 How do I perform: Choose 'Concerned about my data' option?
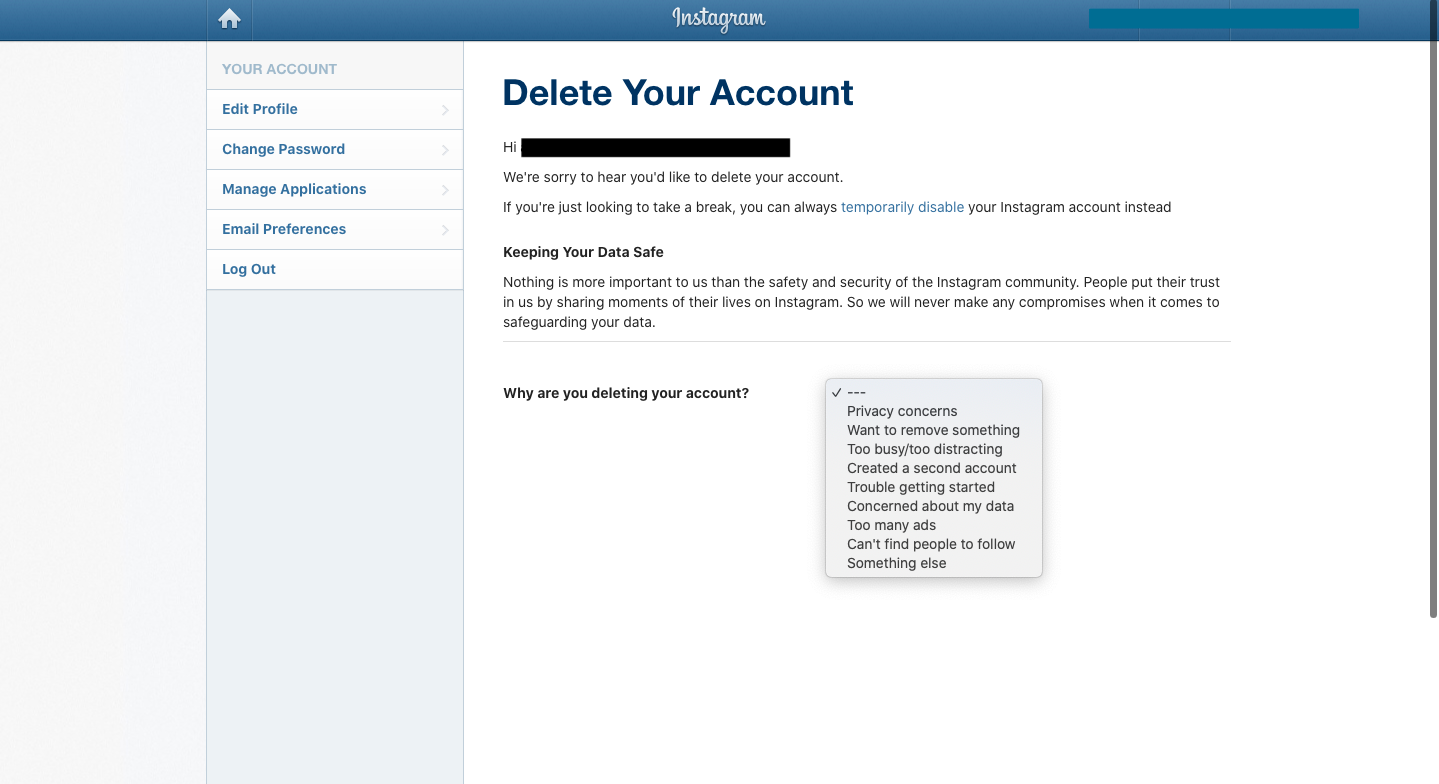tap(934, 506)
